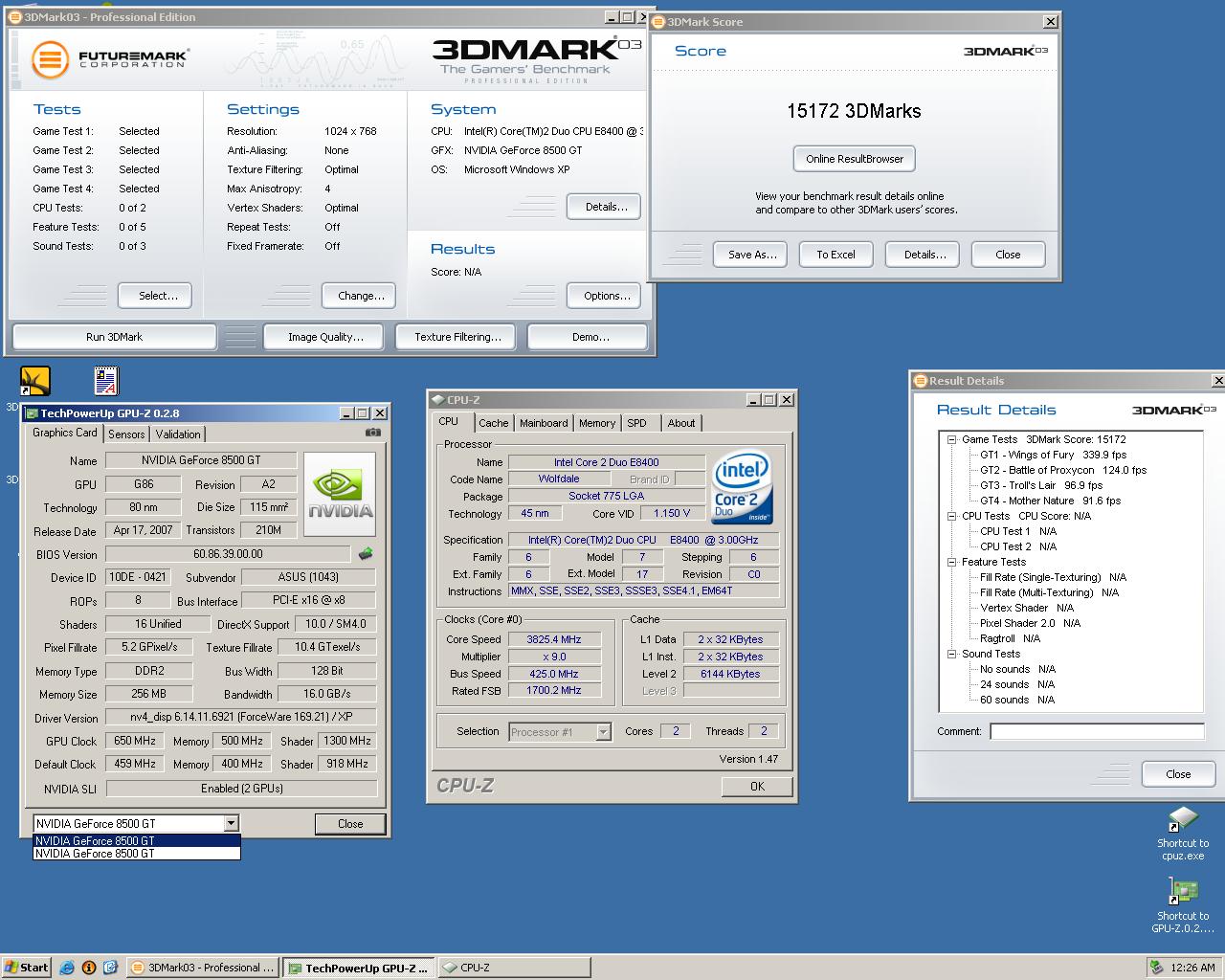The image size is (1225, 980).
Task: Click OK in the CPU-Z window
Action: click(x=757, y=787)
